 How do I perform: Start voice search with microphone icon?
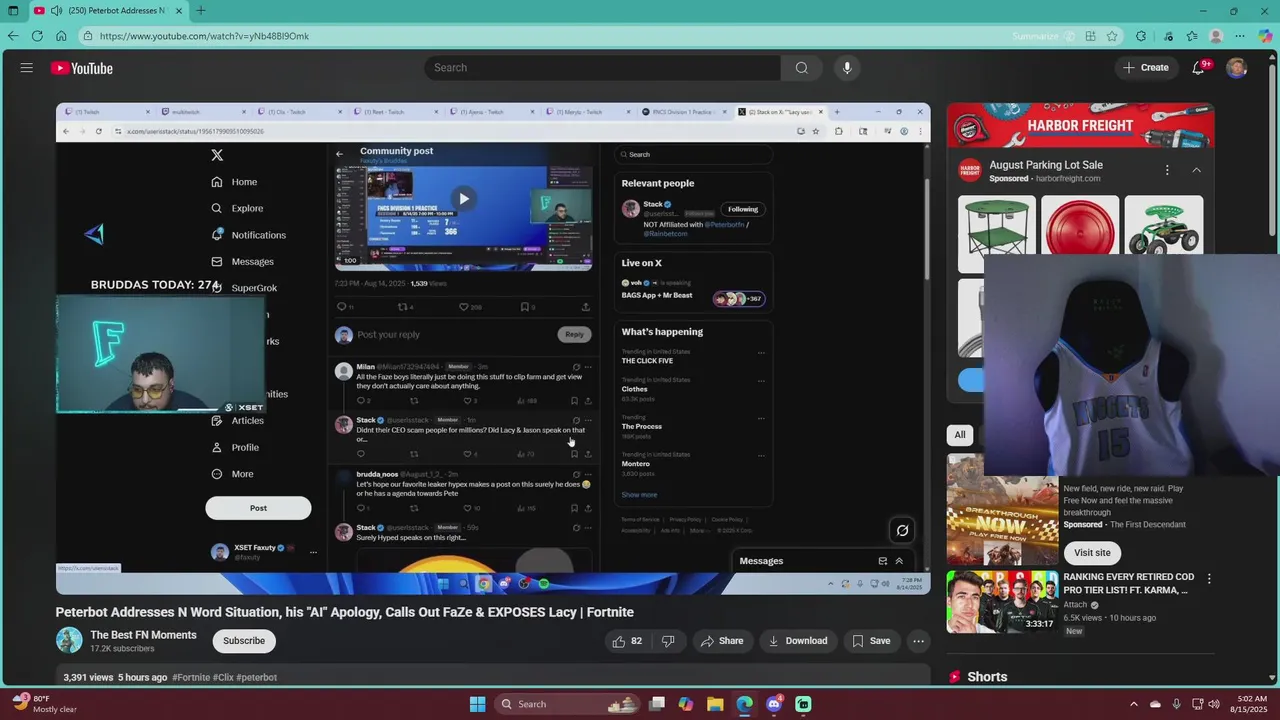click(847, 68)
